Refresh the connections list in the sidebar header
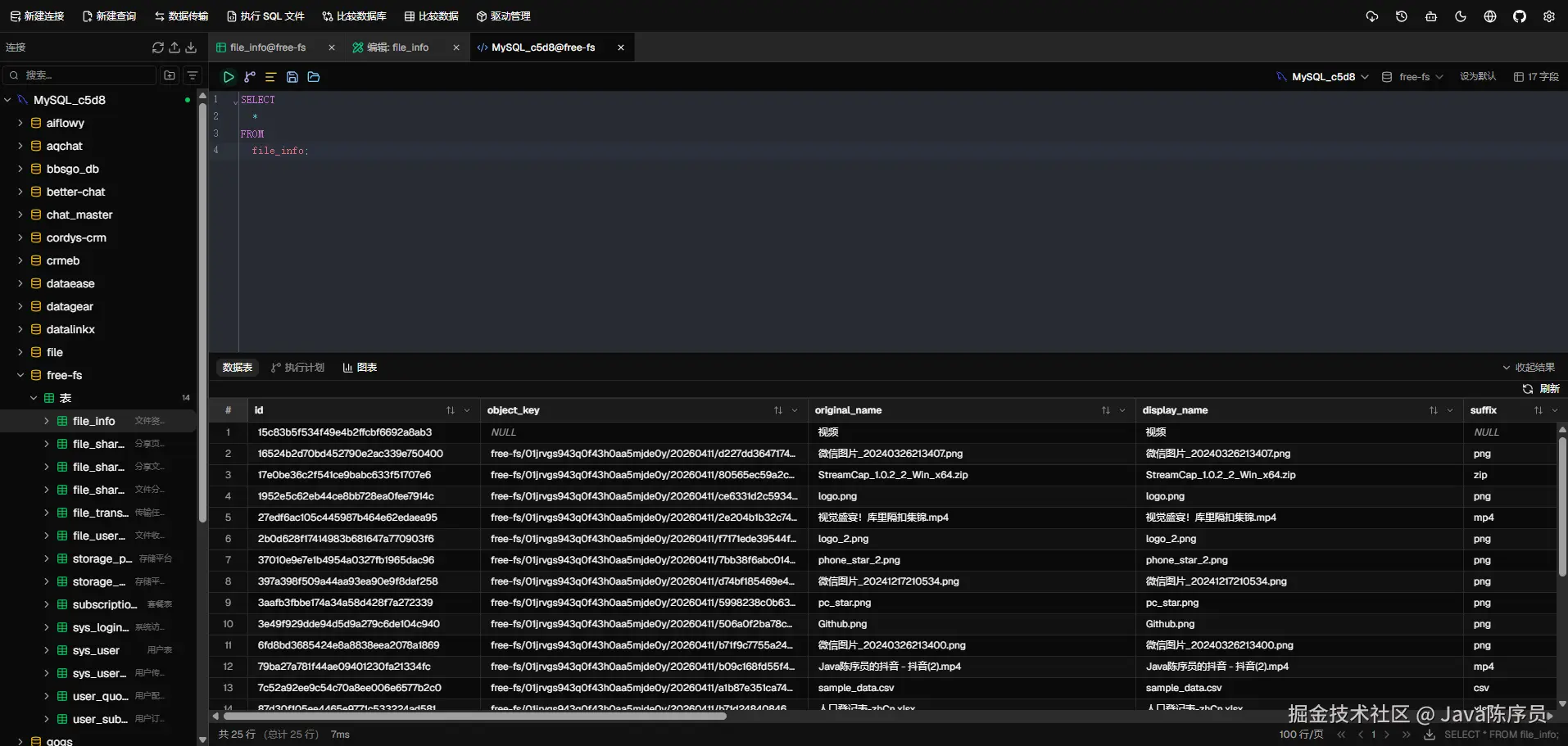The image size is (1568, 746). tap(158, 47)
